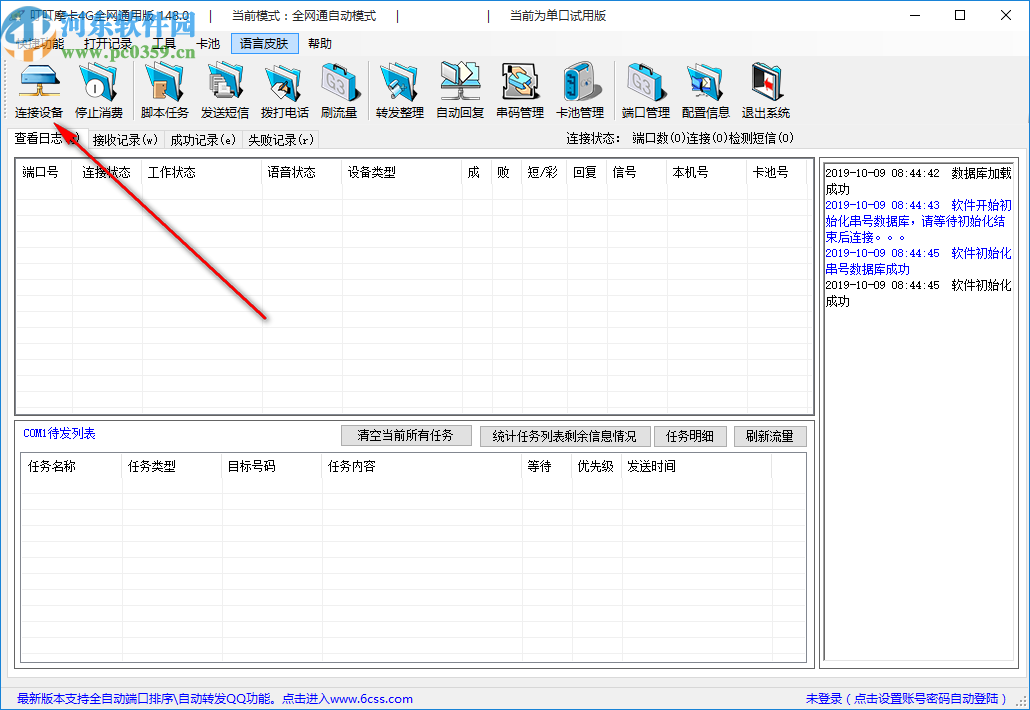Open 端口管理 port management
This screenshot has height=710, width=1030.
(646, 91)
